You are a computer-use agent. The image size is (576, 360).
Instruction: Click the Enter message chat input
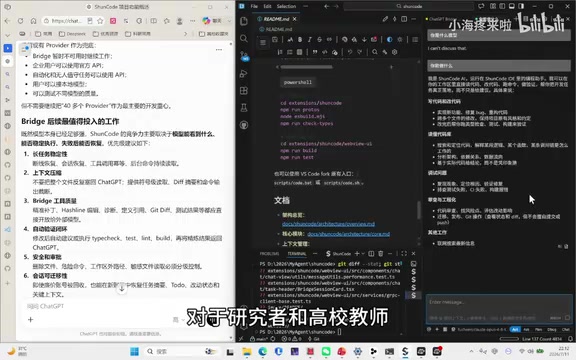[498, 309]
